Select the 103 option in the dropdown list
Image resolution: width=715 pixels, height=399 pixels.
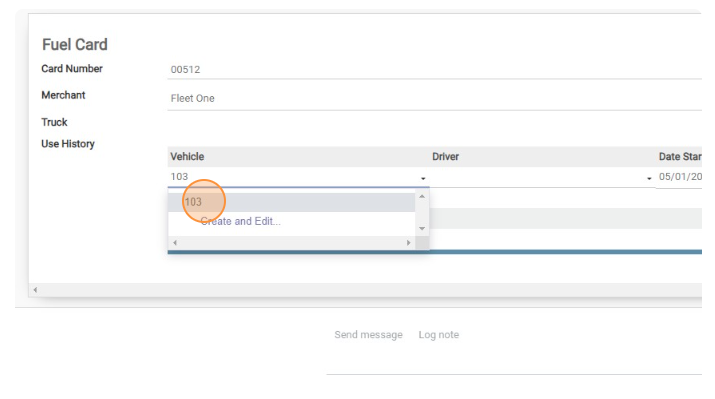coord(291,202)
